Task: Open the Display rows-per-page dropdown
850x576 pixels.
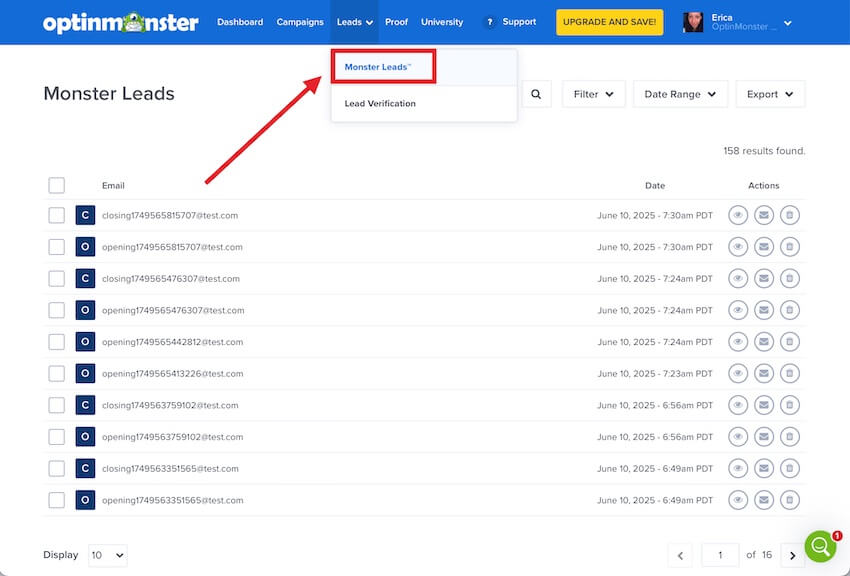Action: click(x=107, y=554)
